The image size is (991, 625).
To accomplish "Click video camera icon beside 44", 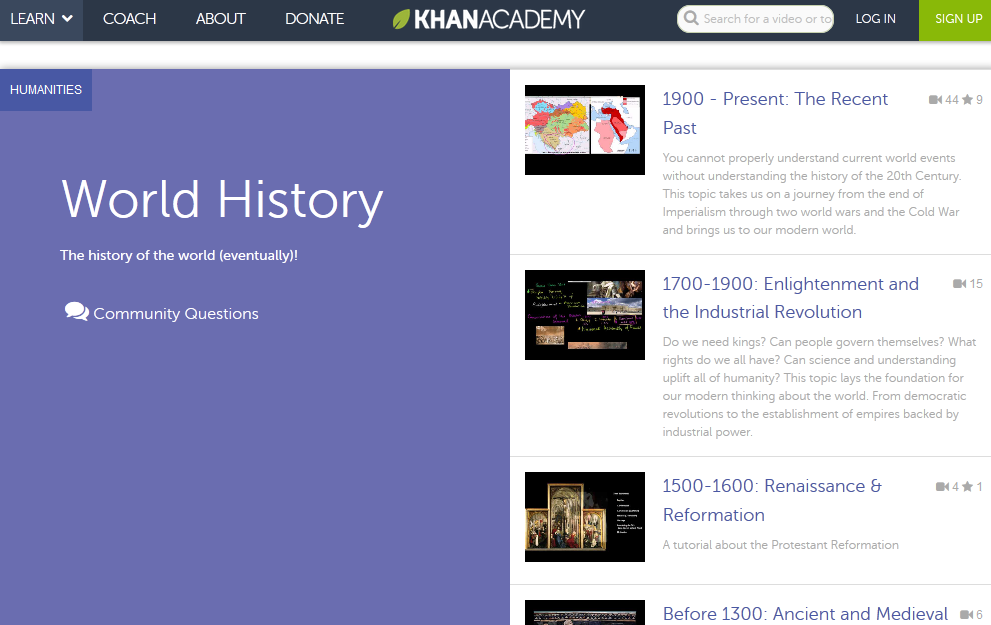I will 935,100.
